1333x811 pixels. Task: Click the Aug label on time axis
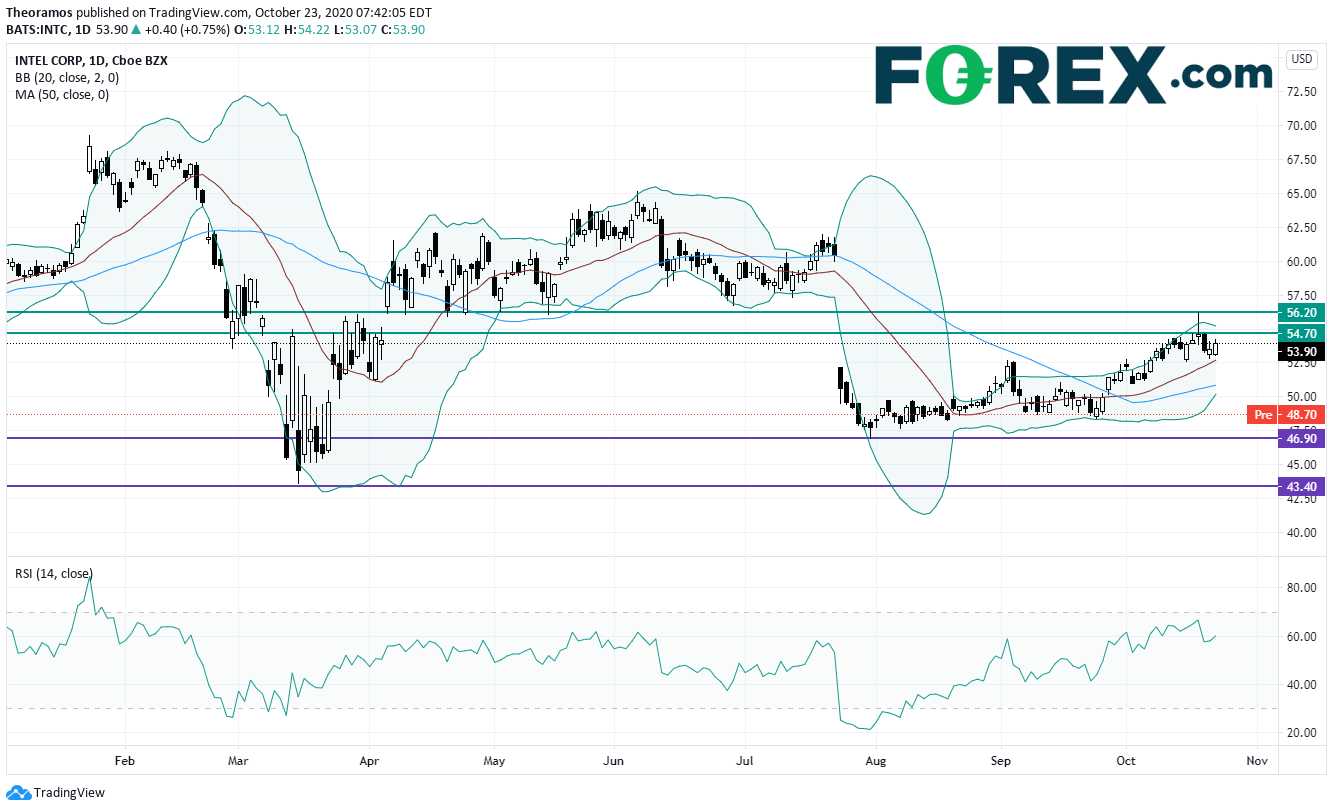[874, 761]
